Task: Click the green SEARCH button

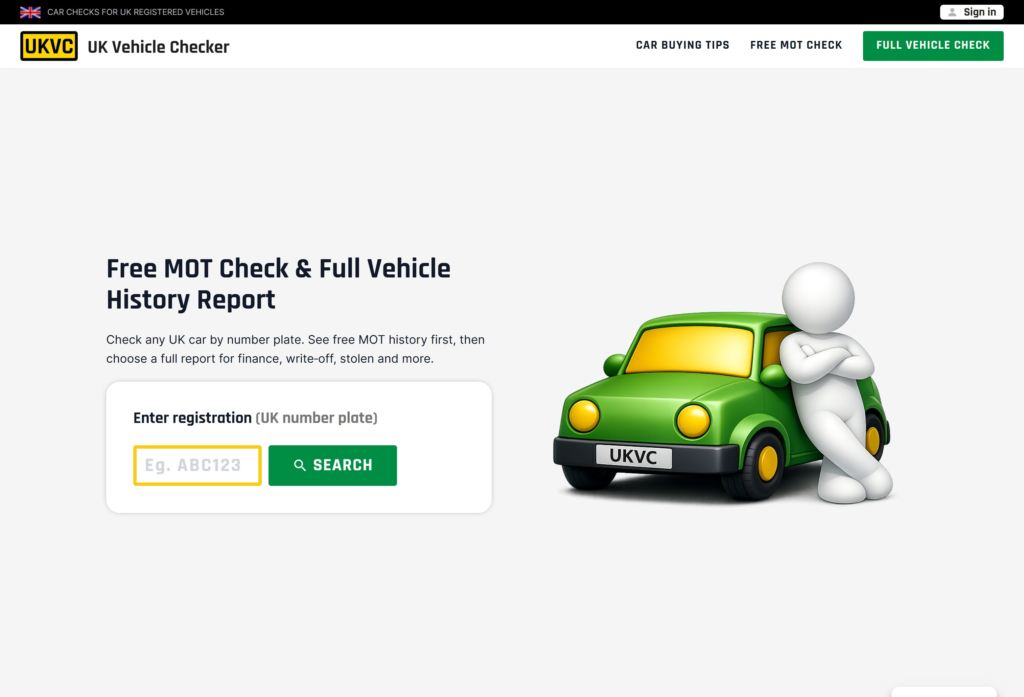Action: pos(332,465)
